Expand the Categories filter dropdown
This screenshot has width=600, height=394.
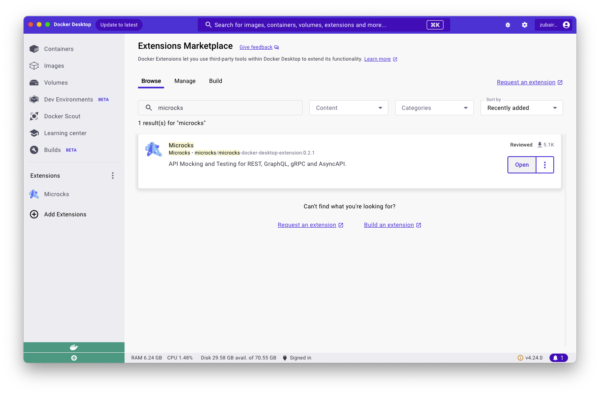[434, 108]
